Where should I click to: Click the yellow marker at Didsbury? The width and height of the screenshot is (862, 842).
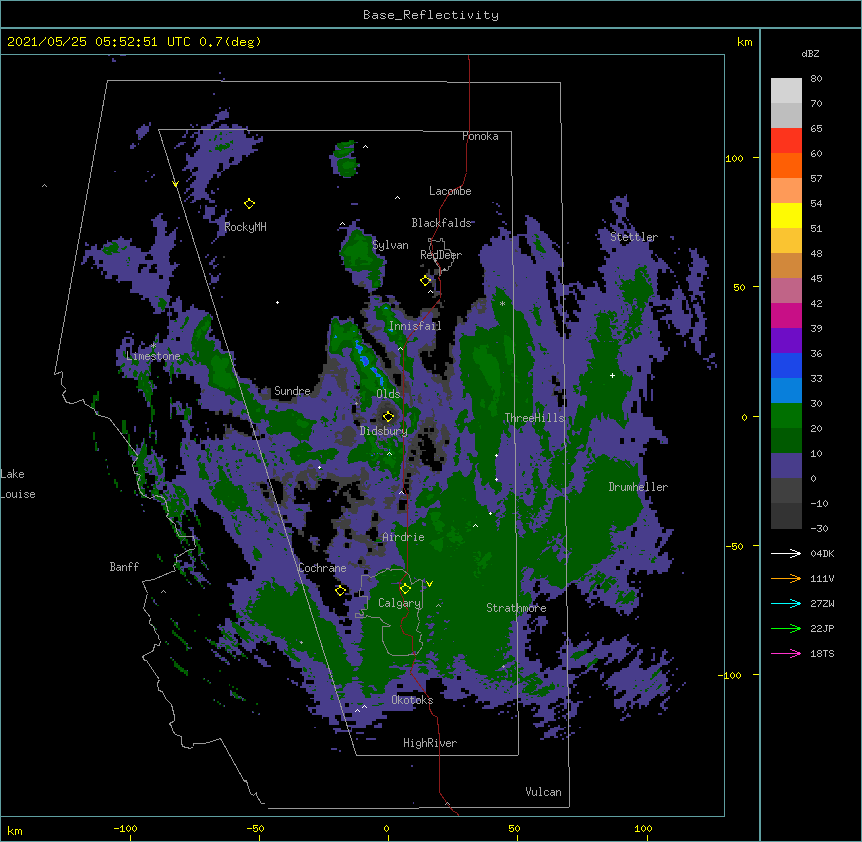click(388, 416)
